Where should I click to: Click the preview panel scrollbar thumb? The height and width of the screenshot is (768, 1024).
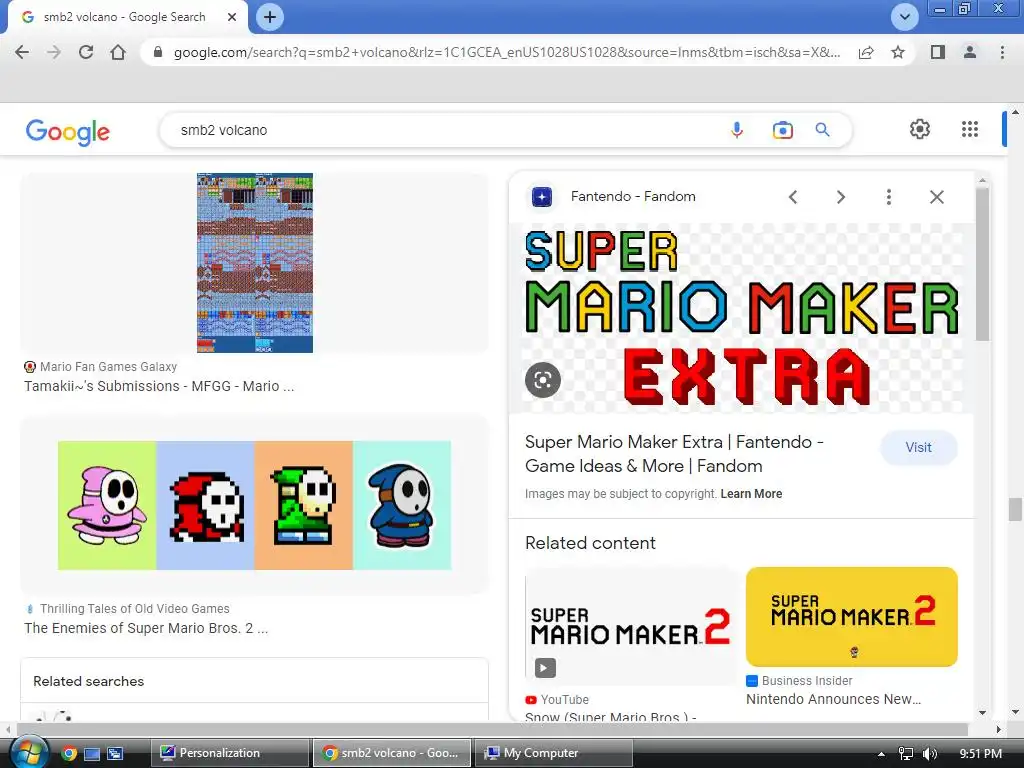982,263
